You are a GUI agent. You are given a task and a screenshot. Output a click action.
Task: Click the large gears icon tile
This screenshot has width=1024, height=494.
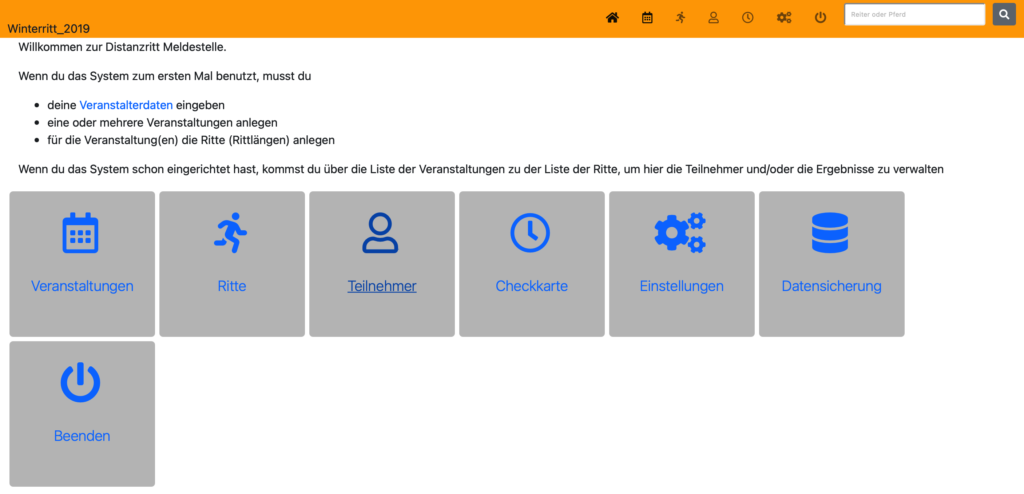pos(681,233)
